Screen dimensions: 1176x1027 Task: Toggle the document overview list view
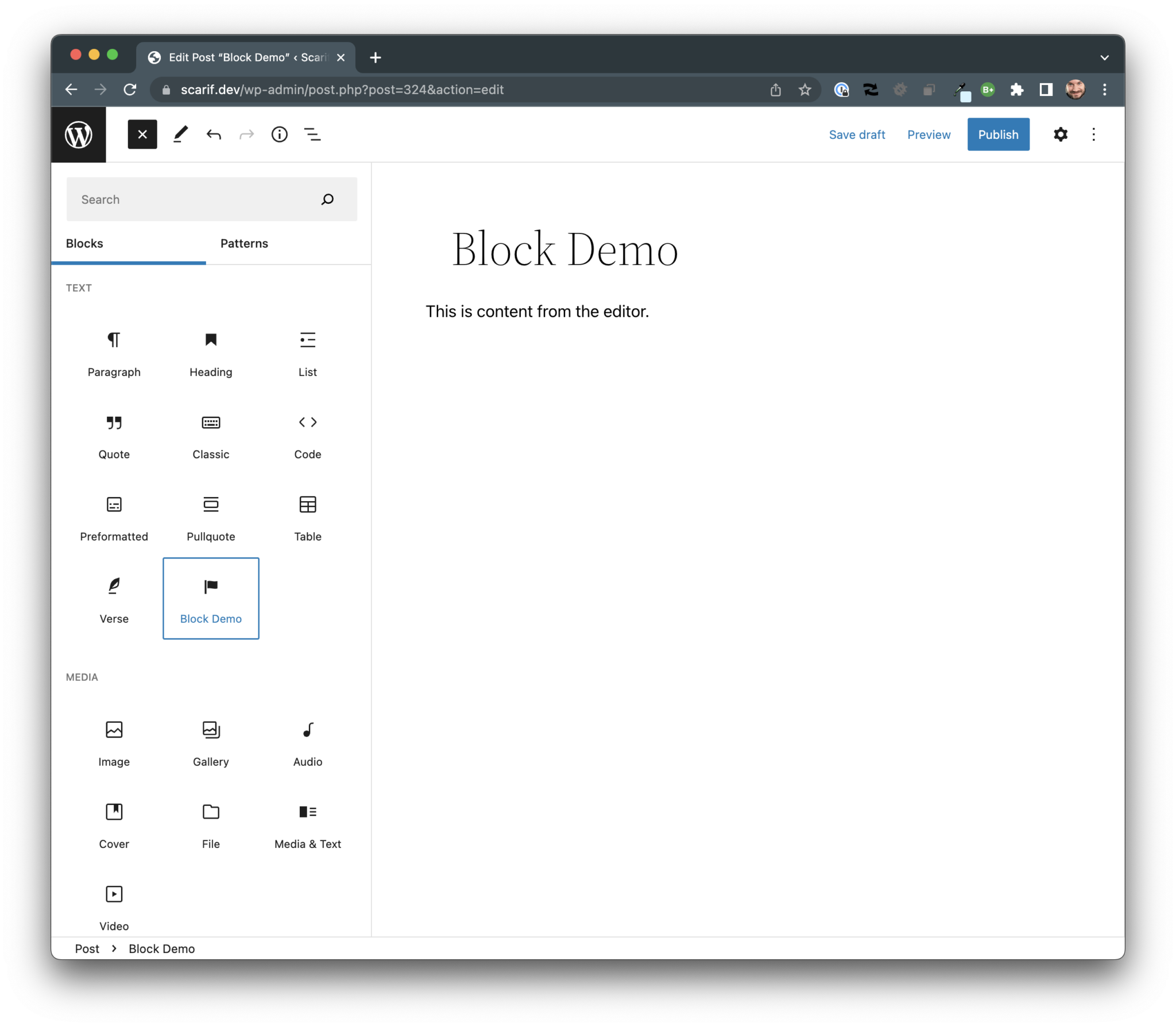click(x=312, y=134)
